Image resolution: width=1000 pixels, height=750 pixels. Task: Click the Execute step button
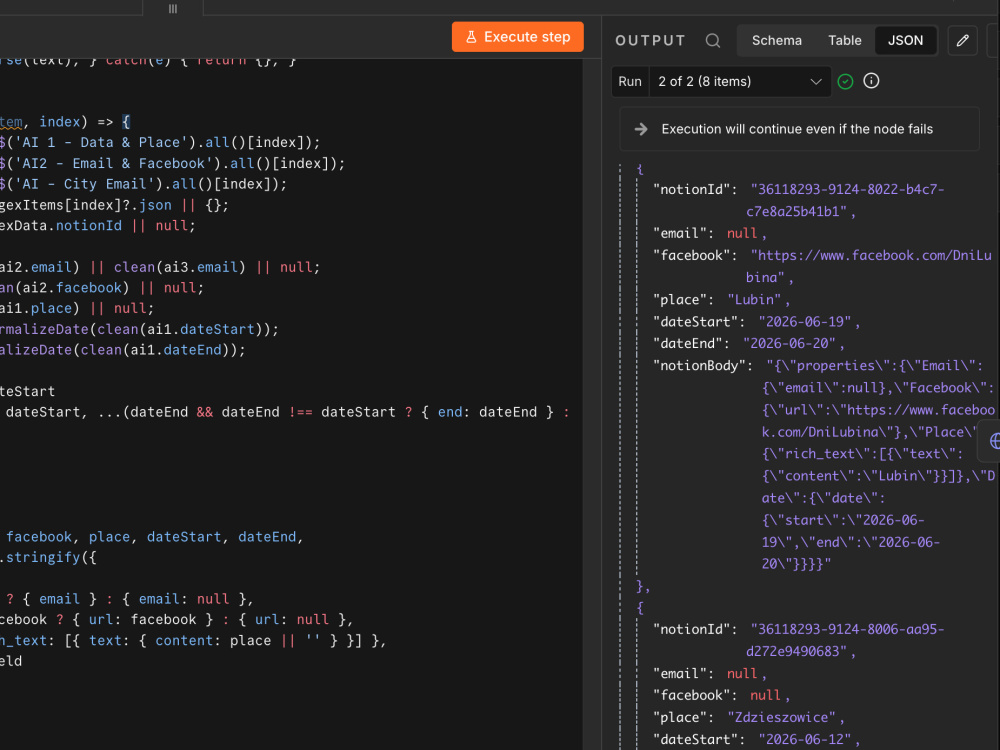(517, 37)
